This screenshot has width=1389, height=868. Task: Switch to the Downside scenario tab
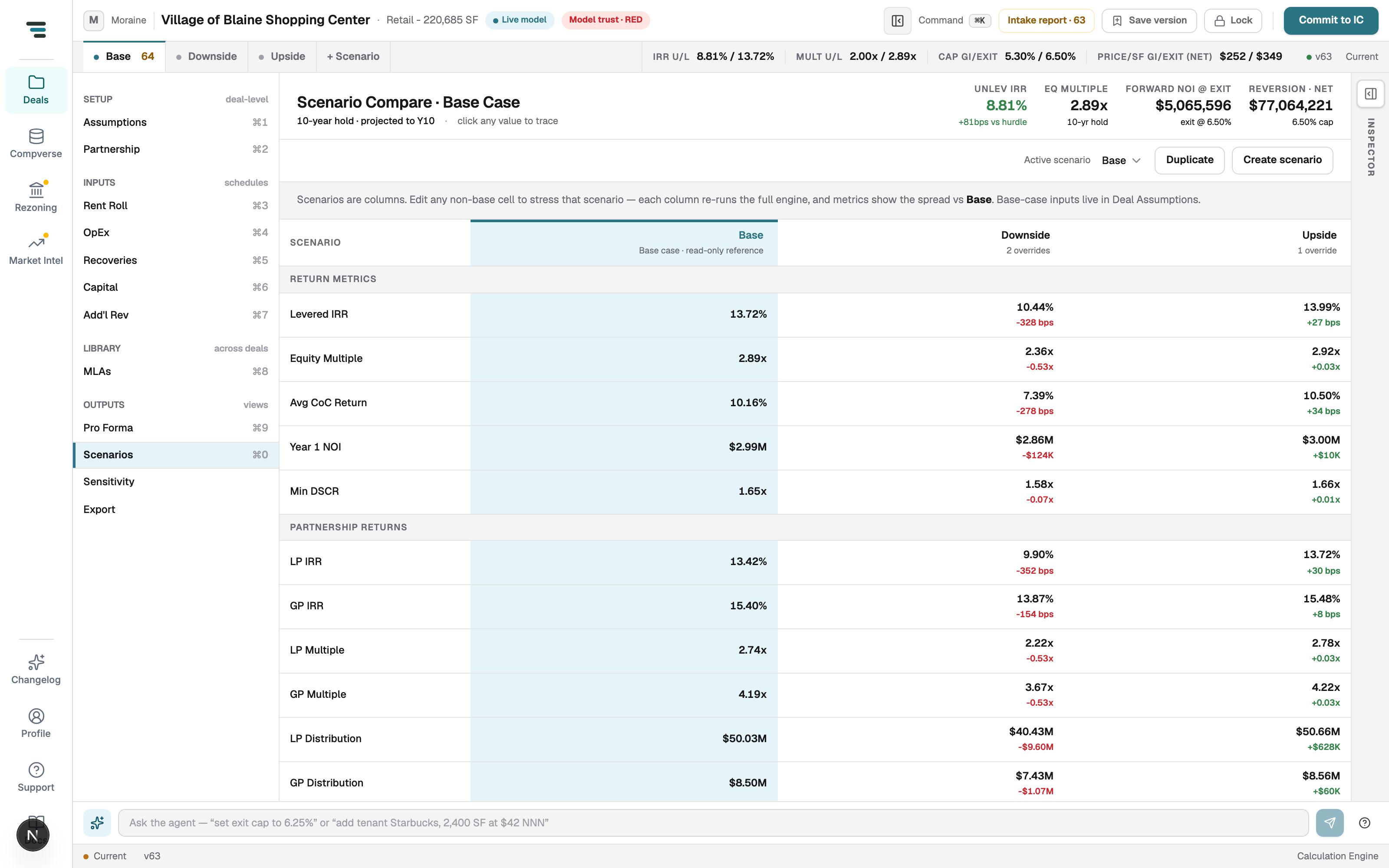click(207, 56)
